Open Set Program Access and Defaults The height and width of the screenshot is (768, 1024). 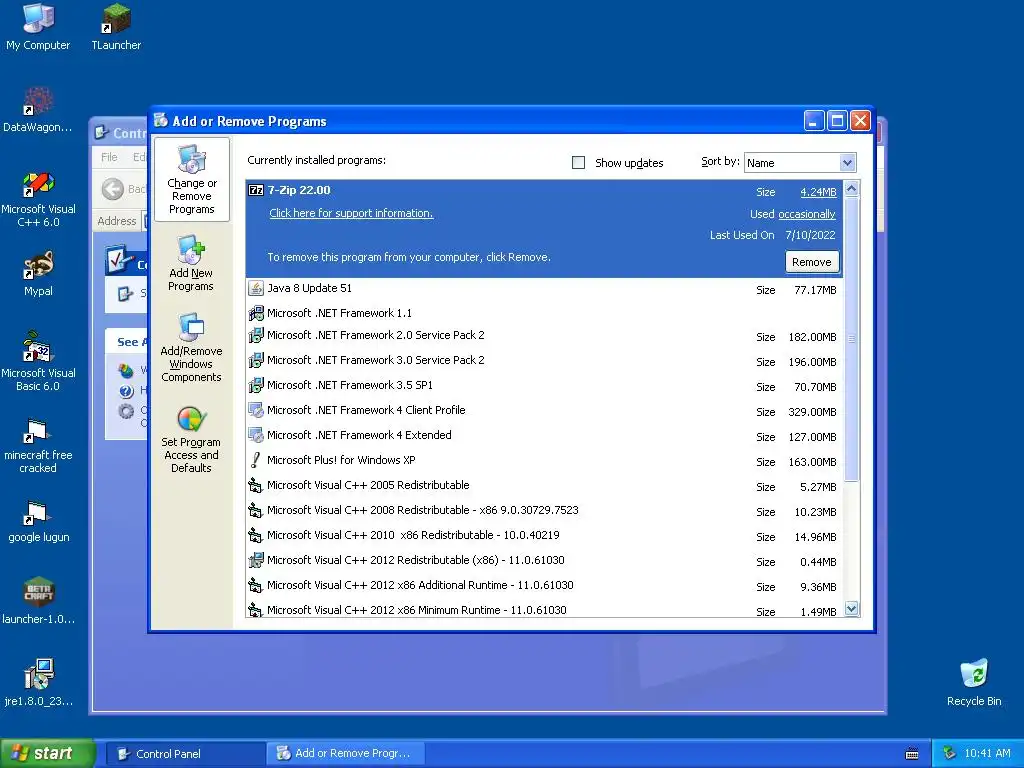(191, 439)
